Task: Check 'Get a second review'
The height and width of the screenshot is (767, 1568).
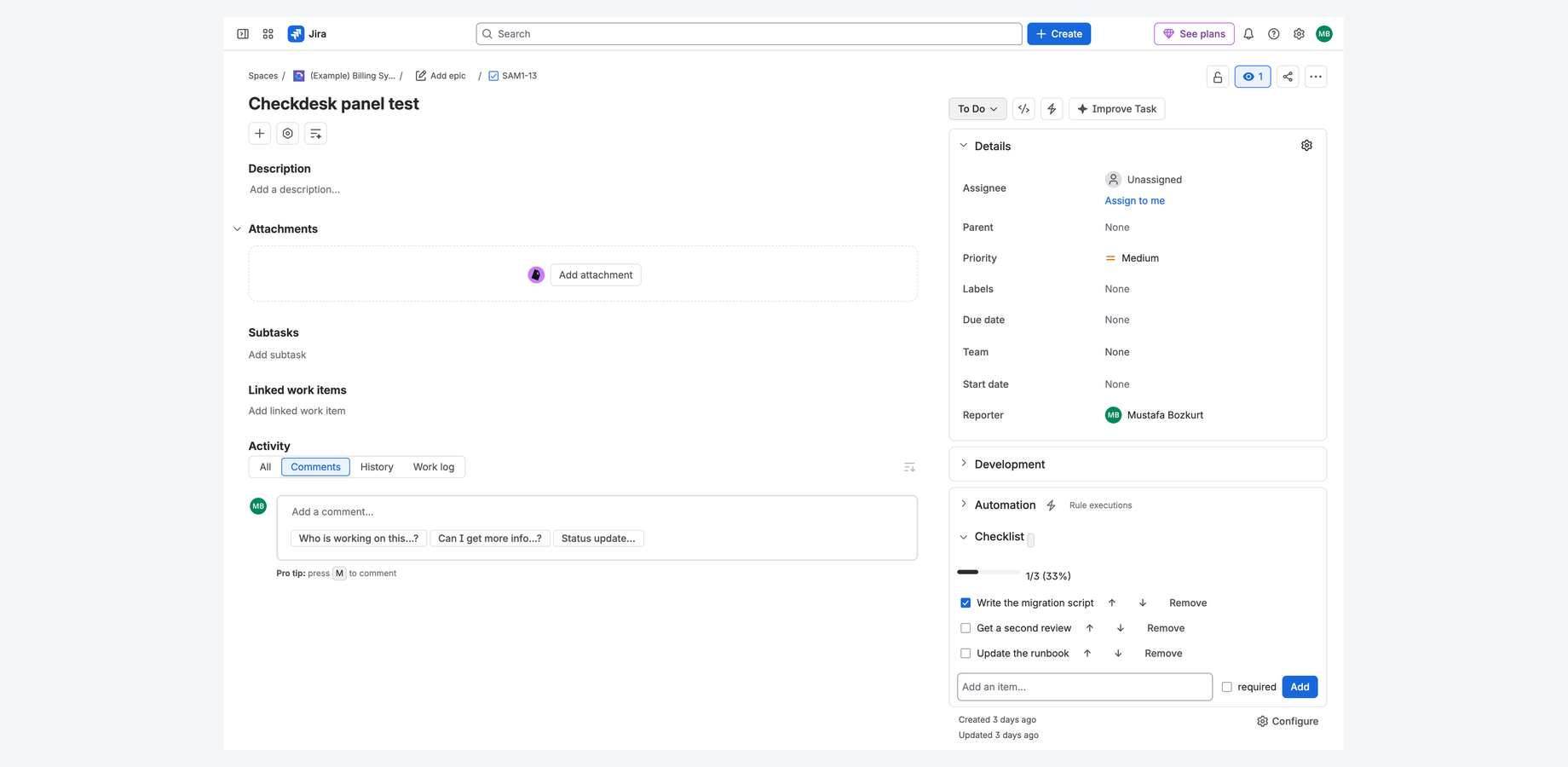Action: click(966, 629)
